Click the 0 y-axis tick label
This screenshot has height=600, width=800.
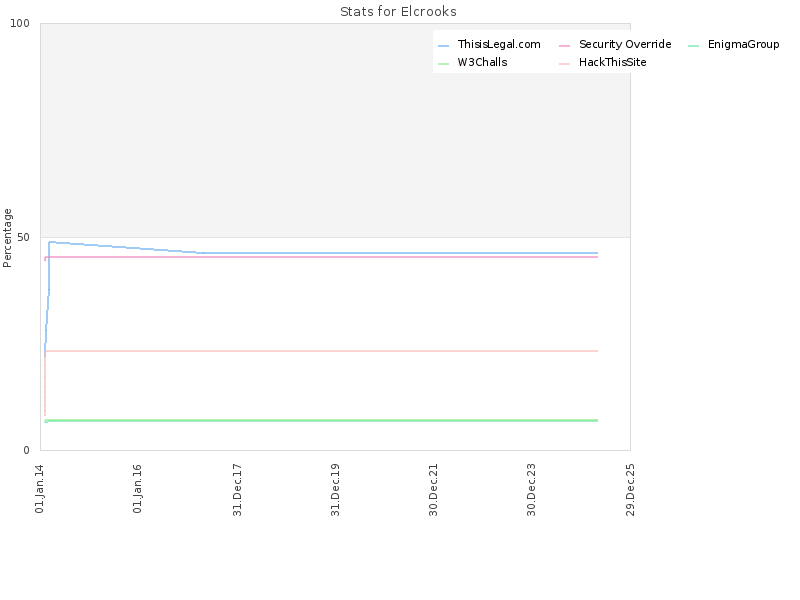(x=27, y=451)
